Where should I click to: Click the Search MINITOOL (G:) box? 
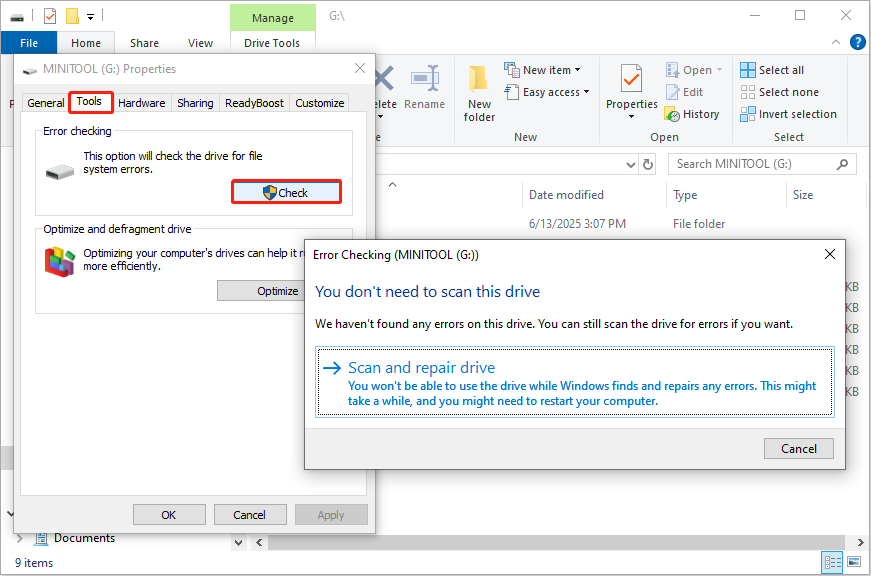761,164
